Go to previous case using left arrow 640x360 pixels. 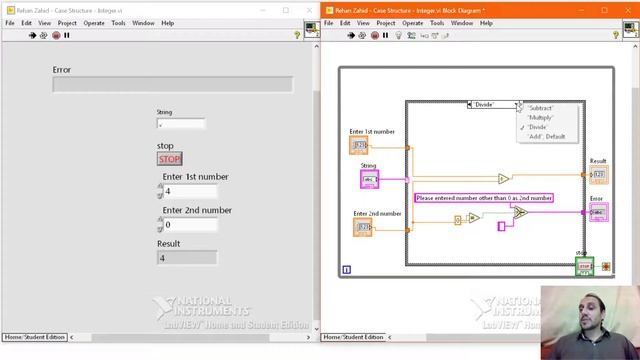point(469,105)
